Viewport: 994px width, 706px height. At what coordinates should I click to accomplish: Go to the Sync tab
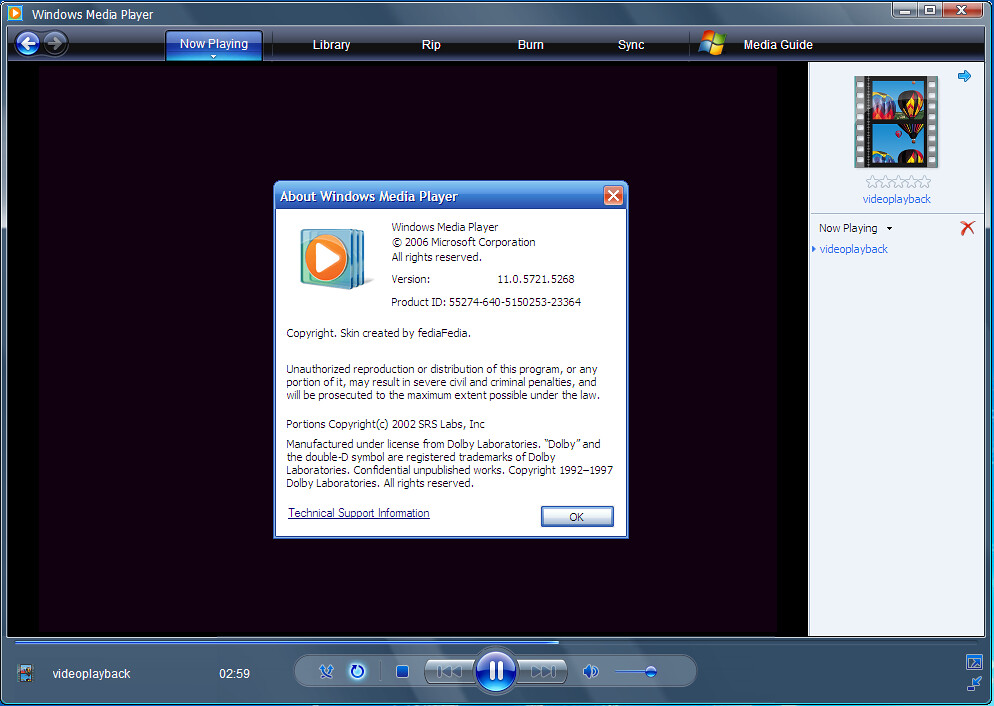[x=631, y=45]
